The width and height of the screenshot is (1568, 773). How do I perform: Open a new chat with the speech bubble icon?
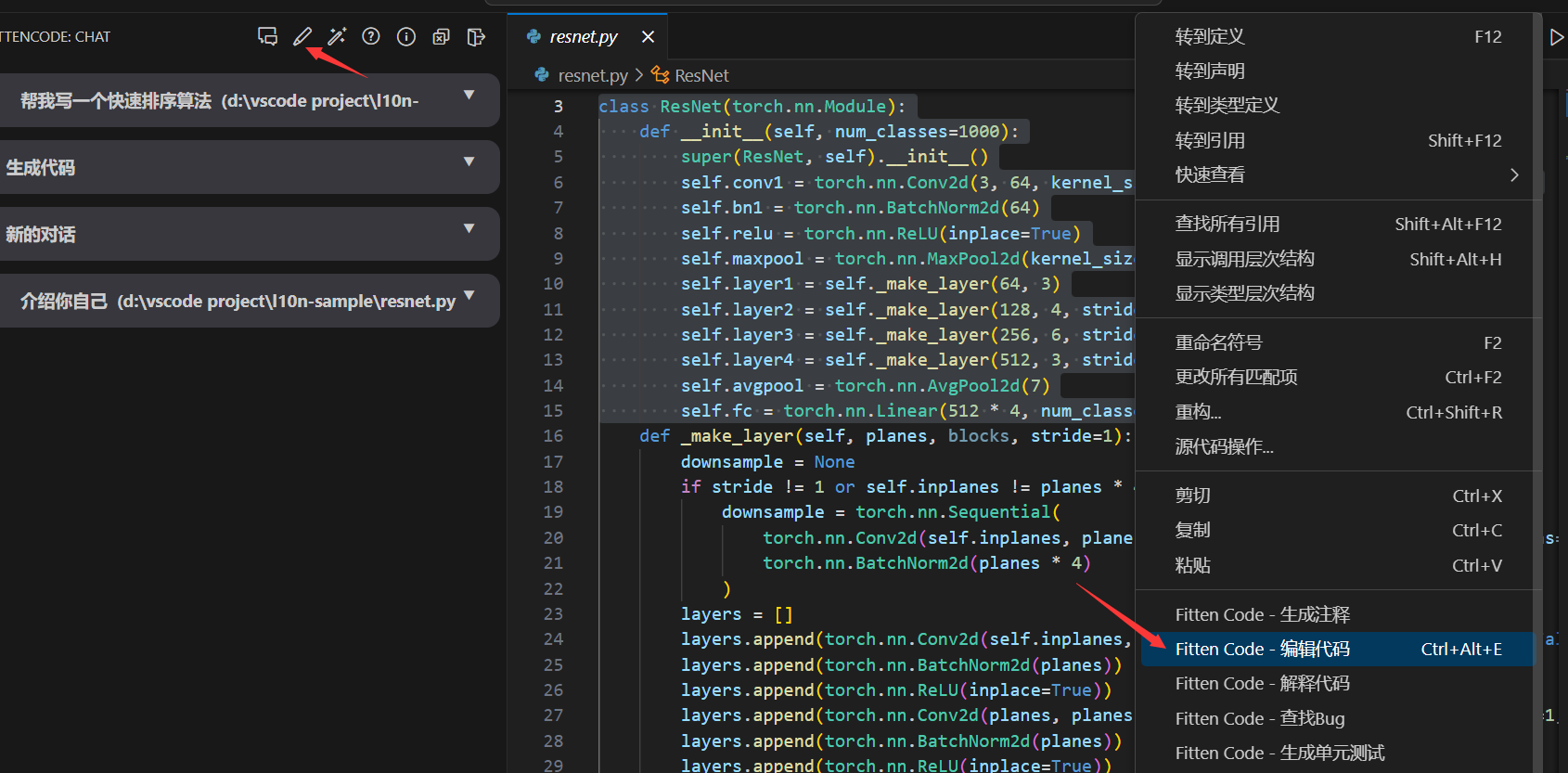click(x=267, y=36)
